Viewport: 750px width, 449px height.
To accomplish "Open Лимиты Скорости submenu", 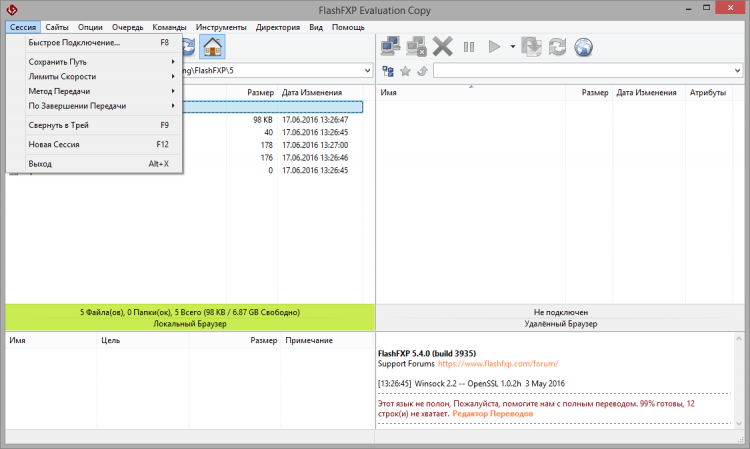I will coord(101,77).
